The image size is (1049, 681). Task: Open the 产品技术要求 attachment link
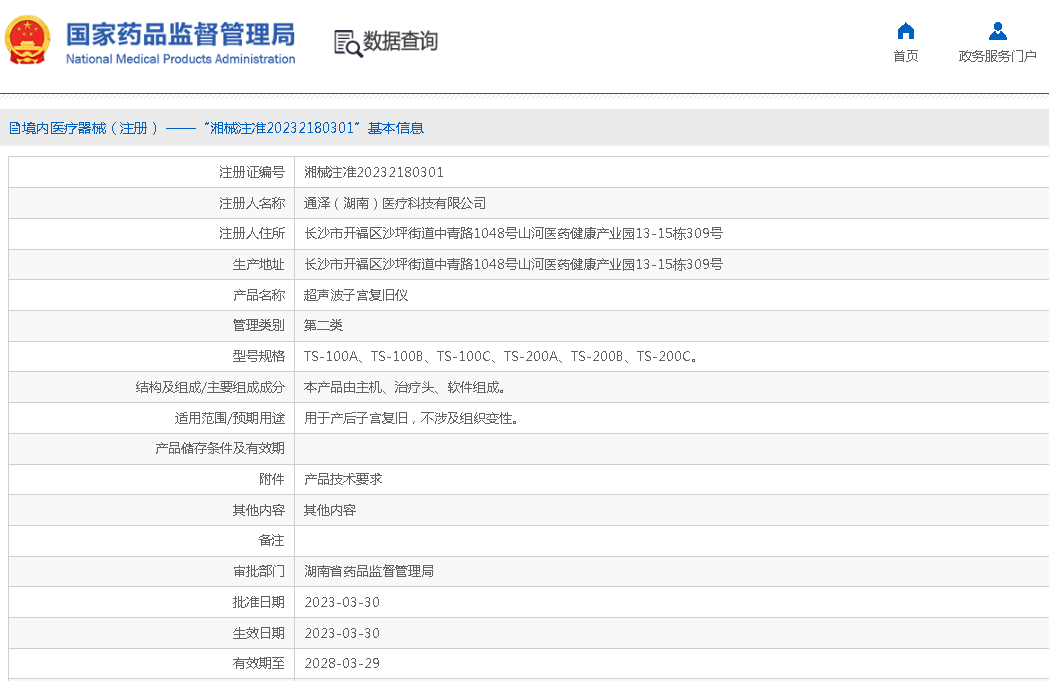[343, 479]
